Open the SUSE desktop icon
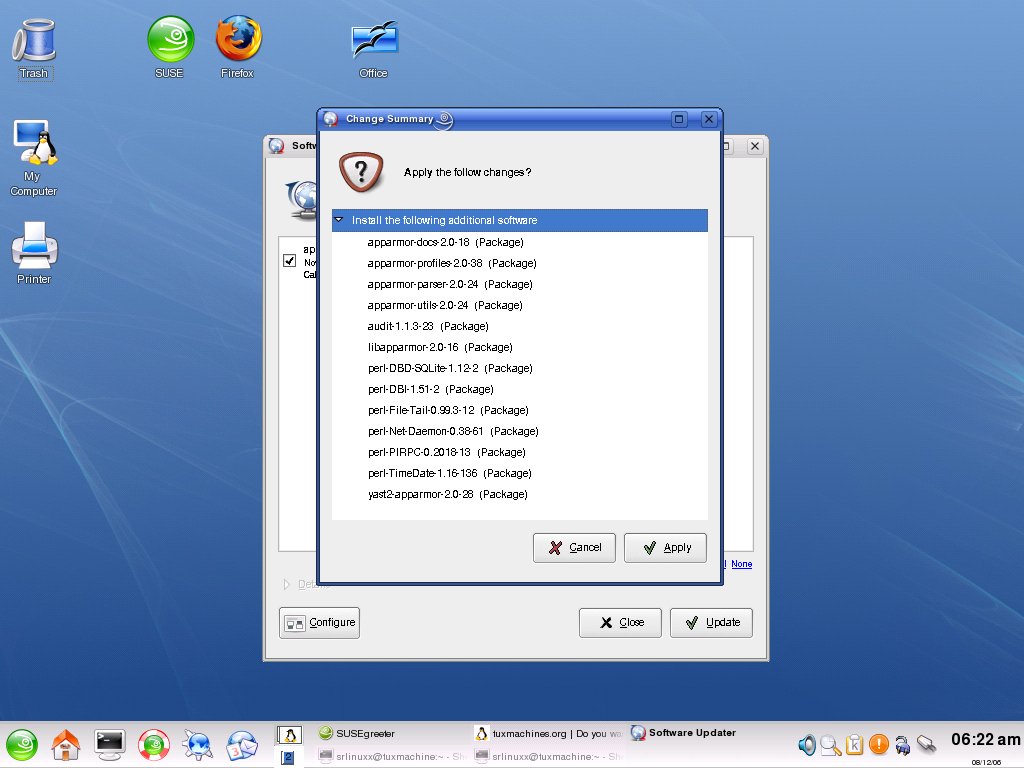Viewport: 1024px width, 768px height. 170,48
